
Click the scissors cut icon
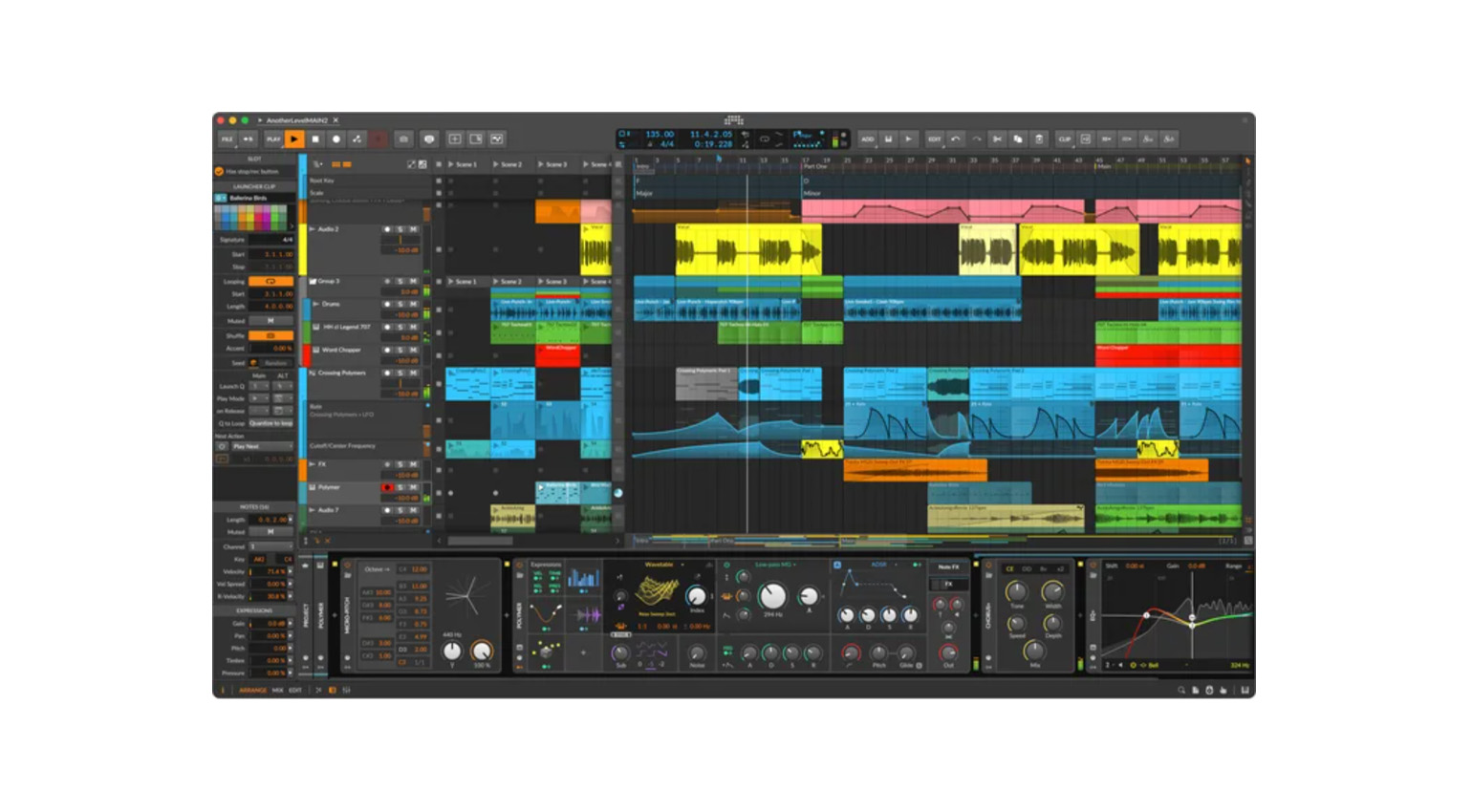pos(997,139)
